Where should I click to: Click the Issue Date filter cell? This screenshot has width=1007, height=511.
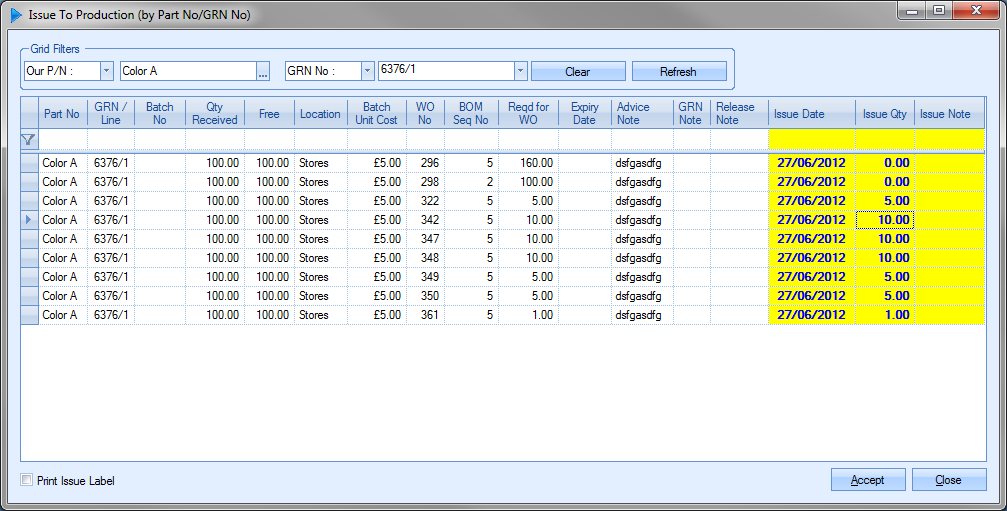tap(811, 141)
